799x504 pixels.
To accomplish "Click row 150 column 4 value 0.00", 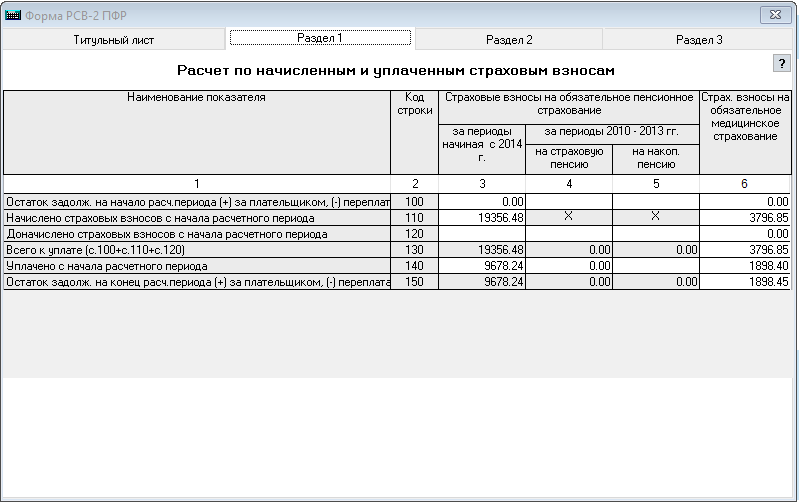I will coord(569,282).
